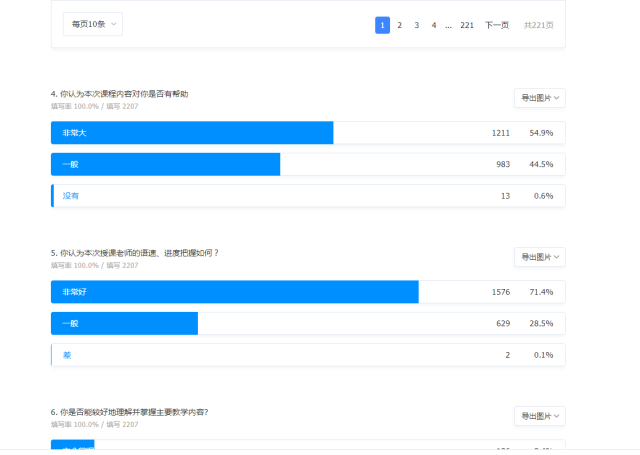
Task: Jump to last page 221
Action: pyautogui.click(x=467, y=25)
